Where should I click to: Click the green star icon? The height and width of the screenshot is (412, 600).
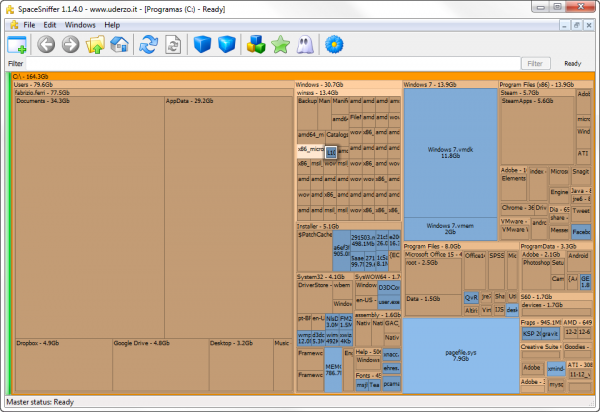click(x=281, y=44)
